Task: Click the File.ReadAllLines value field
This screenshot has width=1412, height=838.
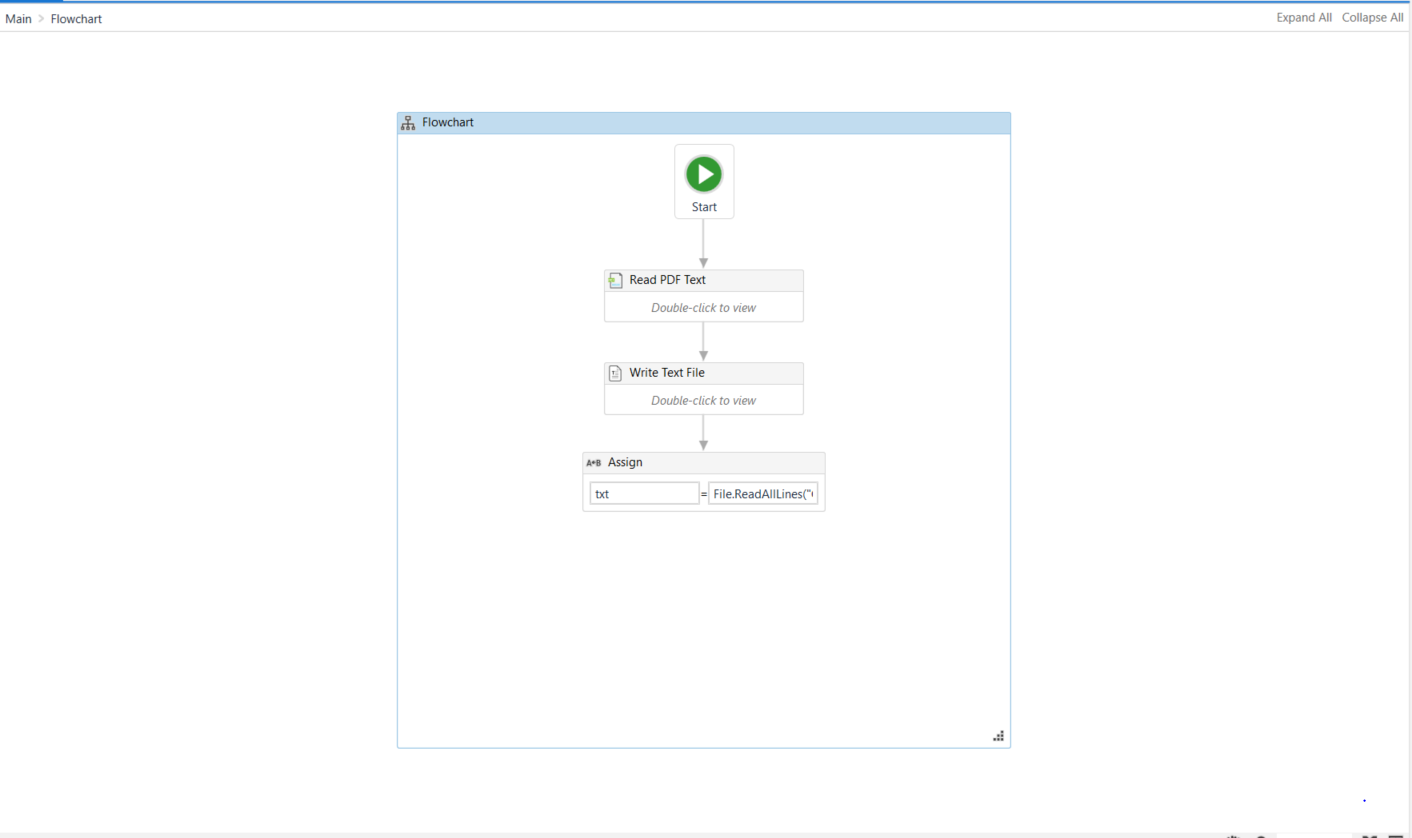Action: pyautogui.click(x=763, y=494)
